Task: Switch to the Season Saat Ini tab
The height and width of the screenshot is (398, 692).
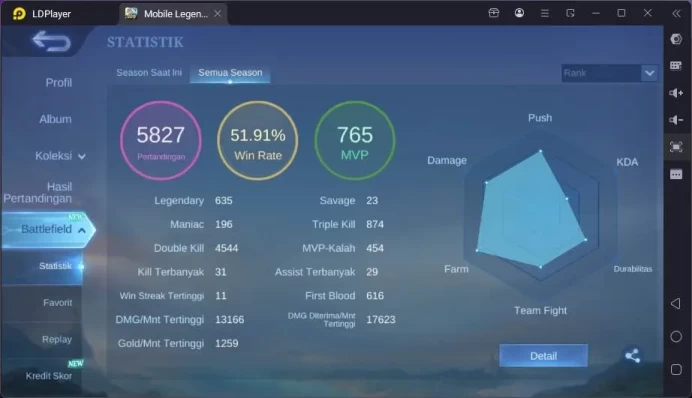Action: (149, 72)
